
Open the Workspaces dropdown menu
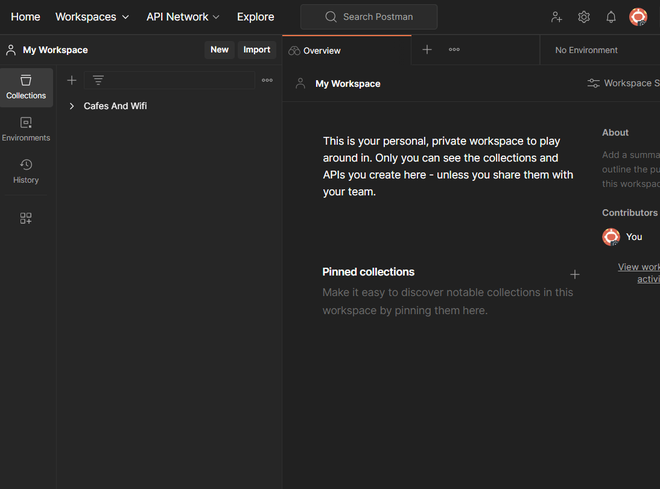tap(92, 17)
